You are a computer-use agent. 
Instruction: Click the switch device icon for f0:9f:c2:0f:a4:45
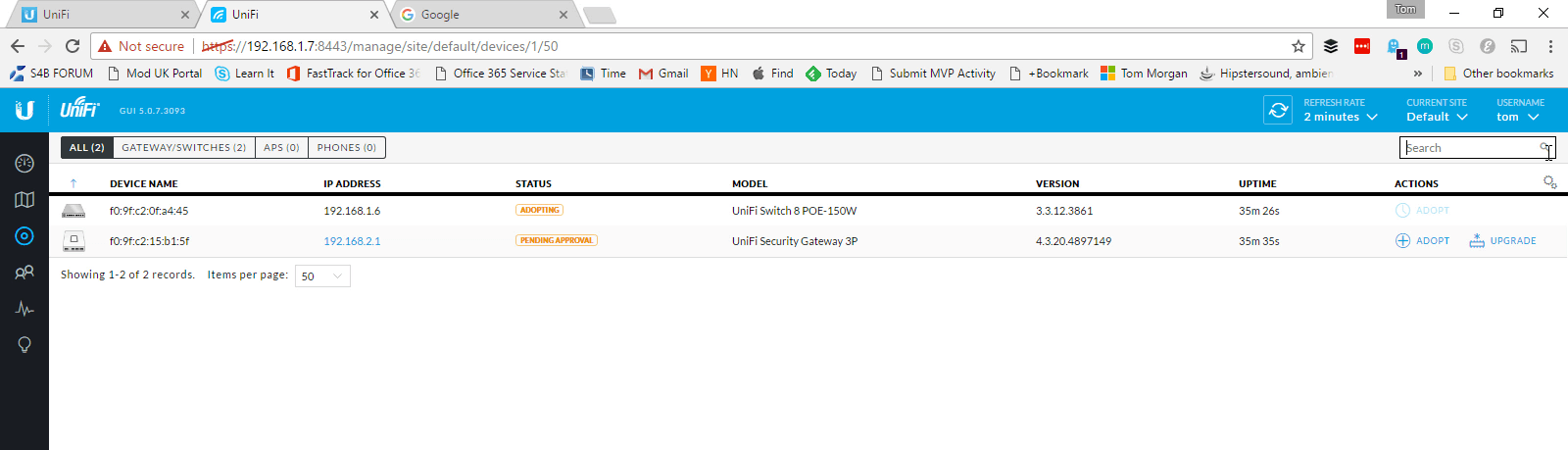point(73,211)
